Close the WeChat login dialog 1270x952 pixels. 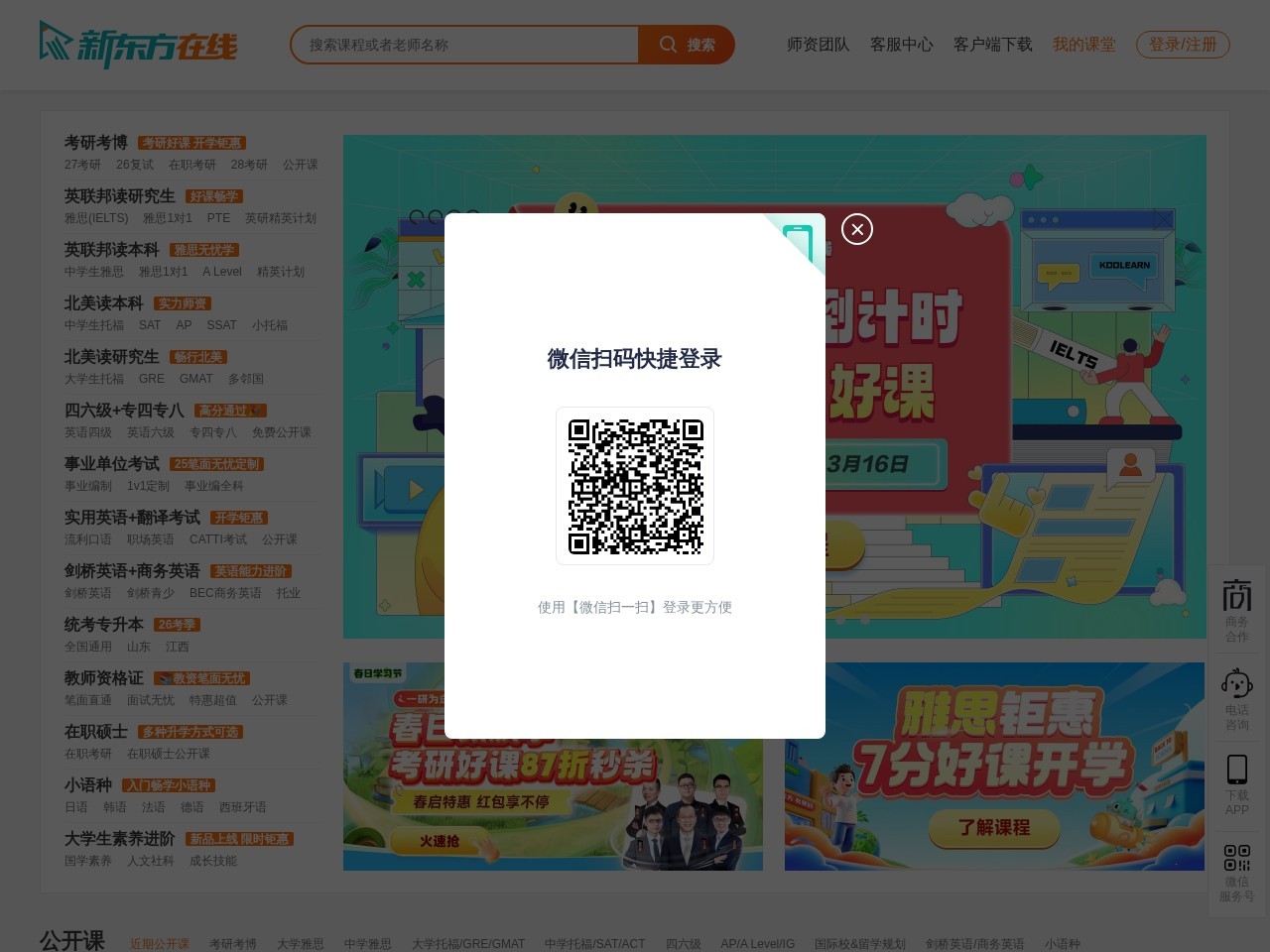pos(857,229)
